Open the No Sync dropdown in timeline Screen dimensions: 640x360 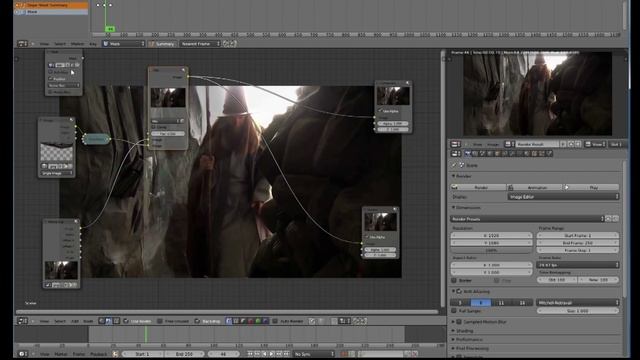click(314, 354)
